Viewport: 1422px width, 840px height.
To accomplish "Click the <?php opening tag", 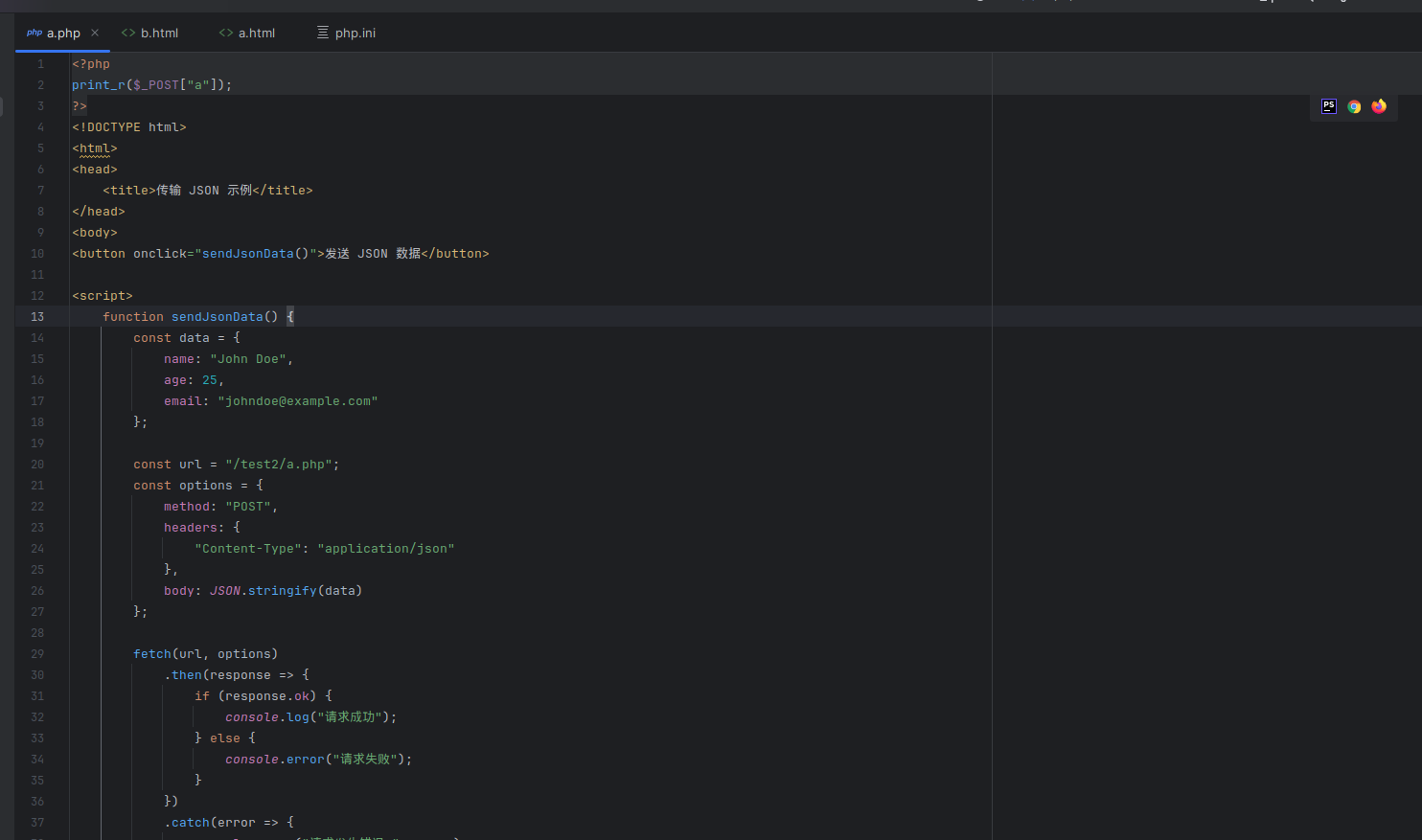I will click(x=91, y=64).
